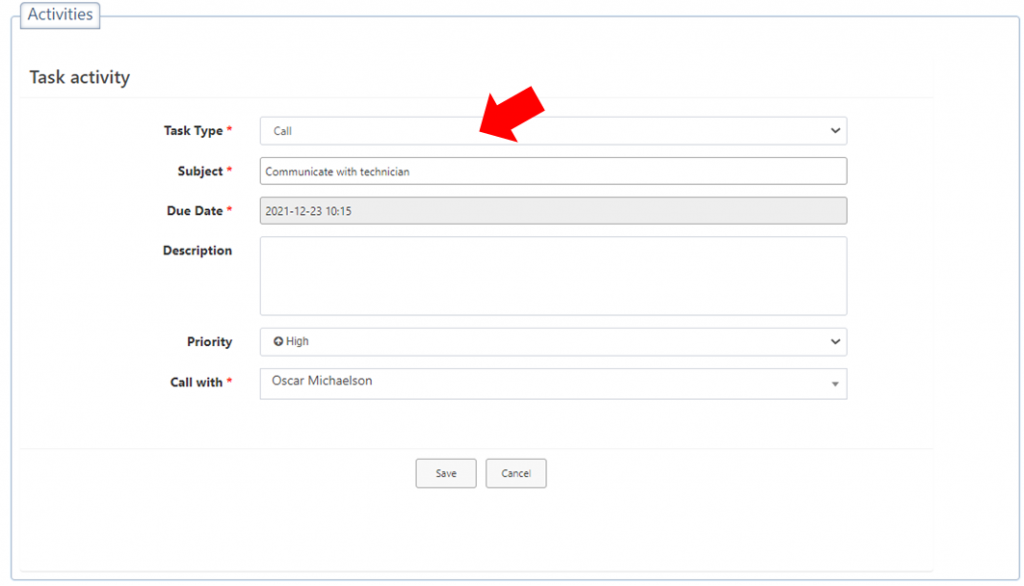1024x586 pixels.
Task: Save the task activity
Action: (446, 473)
